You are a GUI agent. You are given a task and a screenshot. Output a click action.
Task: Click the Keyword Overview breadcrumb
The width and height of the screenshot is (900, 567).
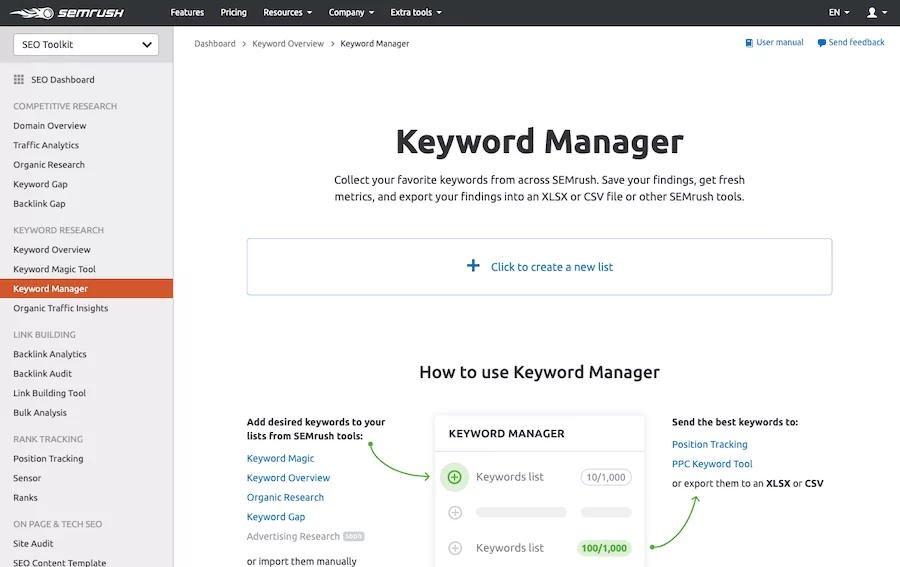tap(288, 44)
